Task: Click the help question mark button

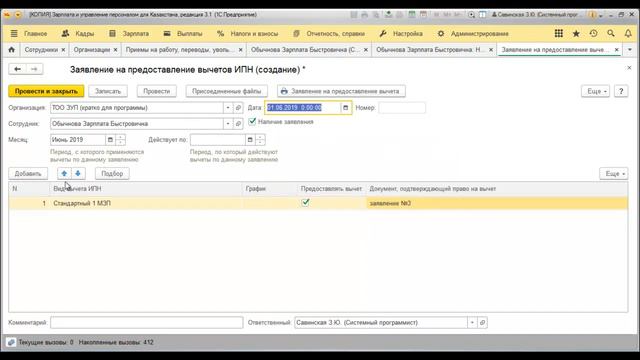Action: pos(621,91)
